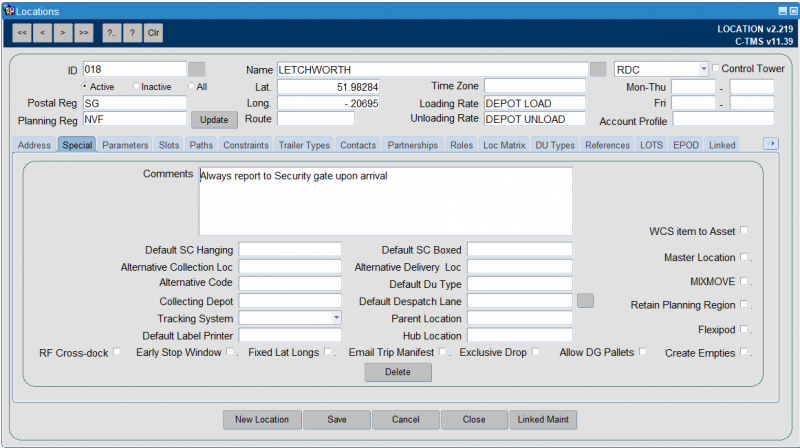The image size is (800, 448).
Task: Select the Inactive radio button
Action: click(136, 86)
